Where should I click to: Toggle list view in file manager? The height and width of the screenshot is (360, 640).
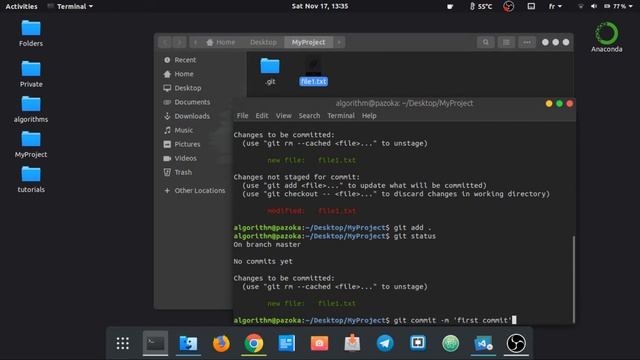[x=506, y=42]
